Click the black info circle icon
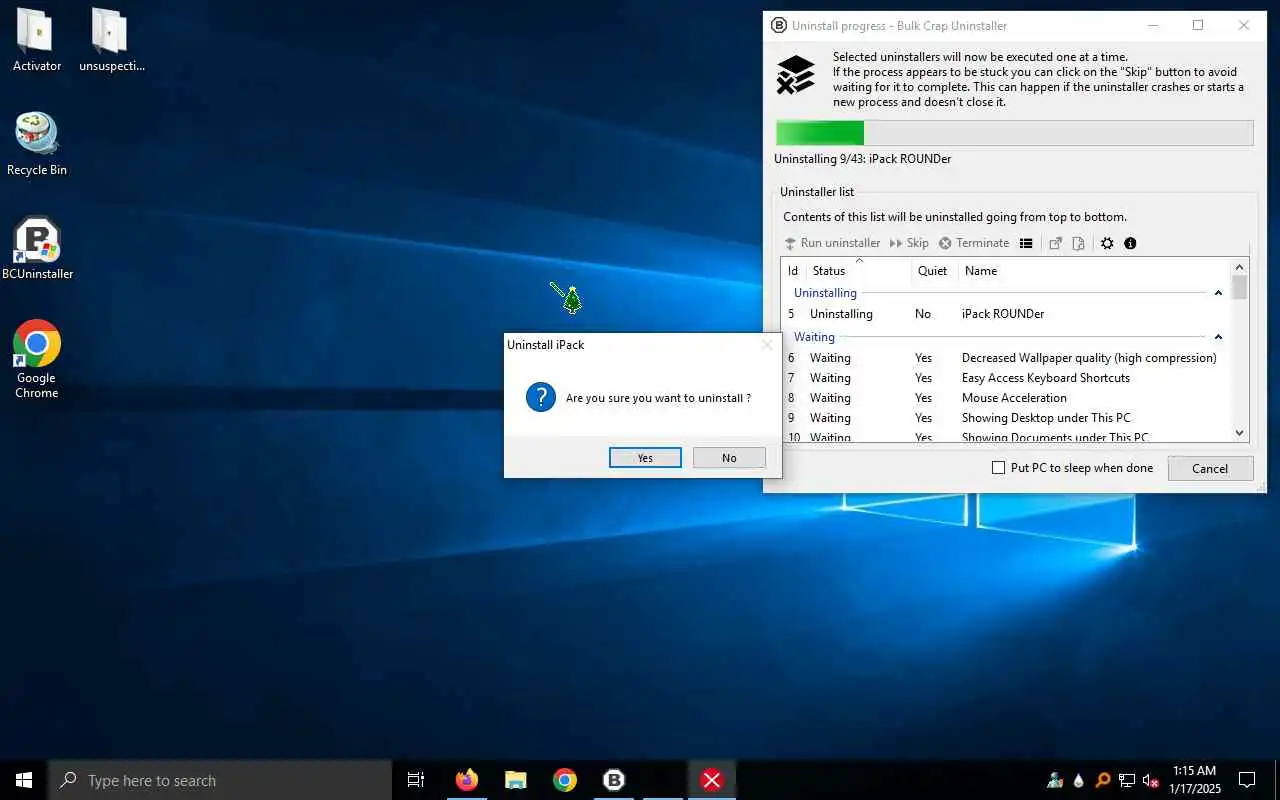 [x=1130, y=243]
